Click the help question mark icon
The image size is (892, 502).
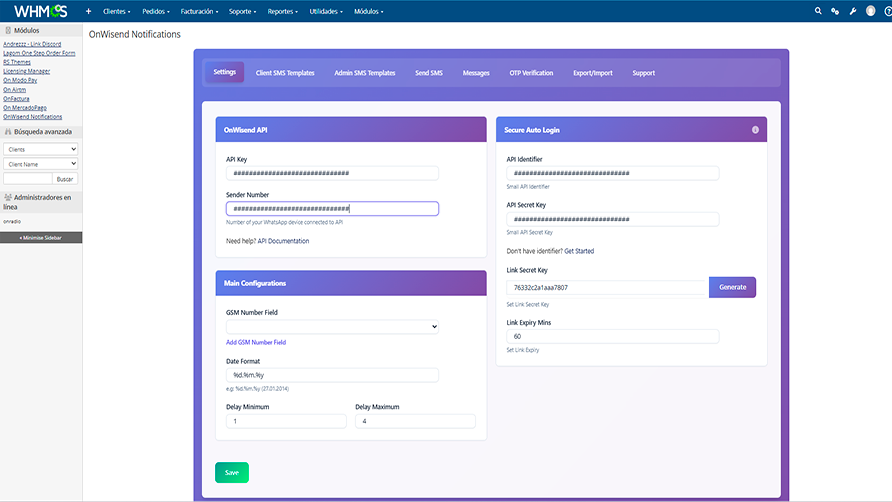pos(888,11)
